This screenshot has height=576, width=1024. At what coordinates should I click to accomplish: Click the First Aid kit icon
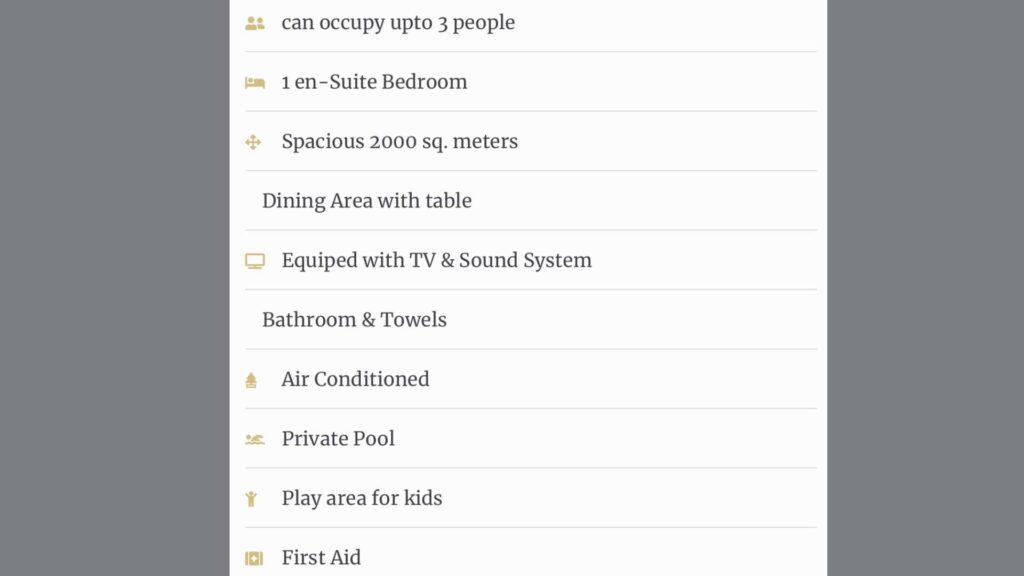tap(254, 558)
